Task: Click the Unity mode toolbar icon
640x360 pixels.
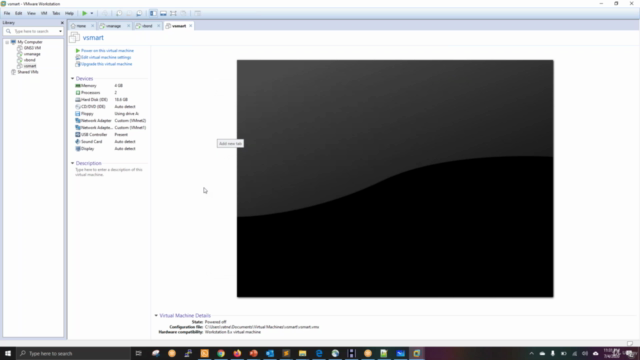Action: click(x=184, y=13)
